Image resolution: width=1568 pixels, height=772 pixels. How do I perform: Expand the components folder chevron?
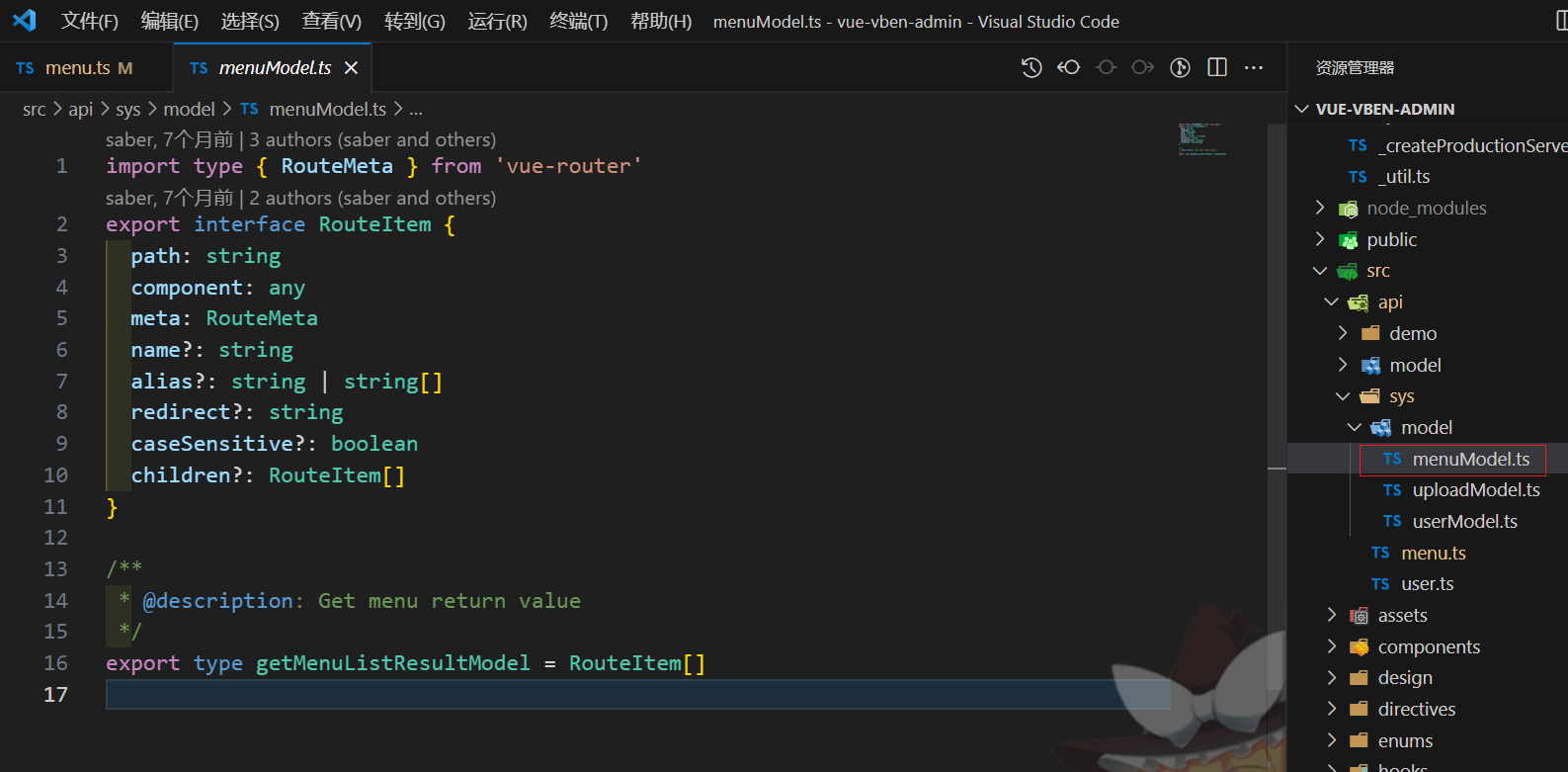pyautogui.click(x=1332, y=646)
